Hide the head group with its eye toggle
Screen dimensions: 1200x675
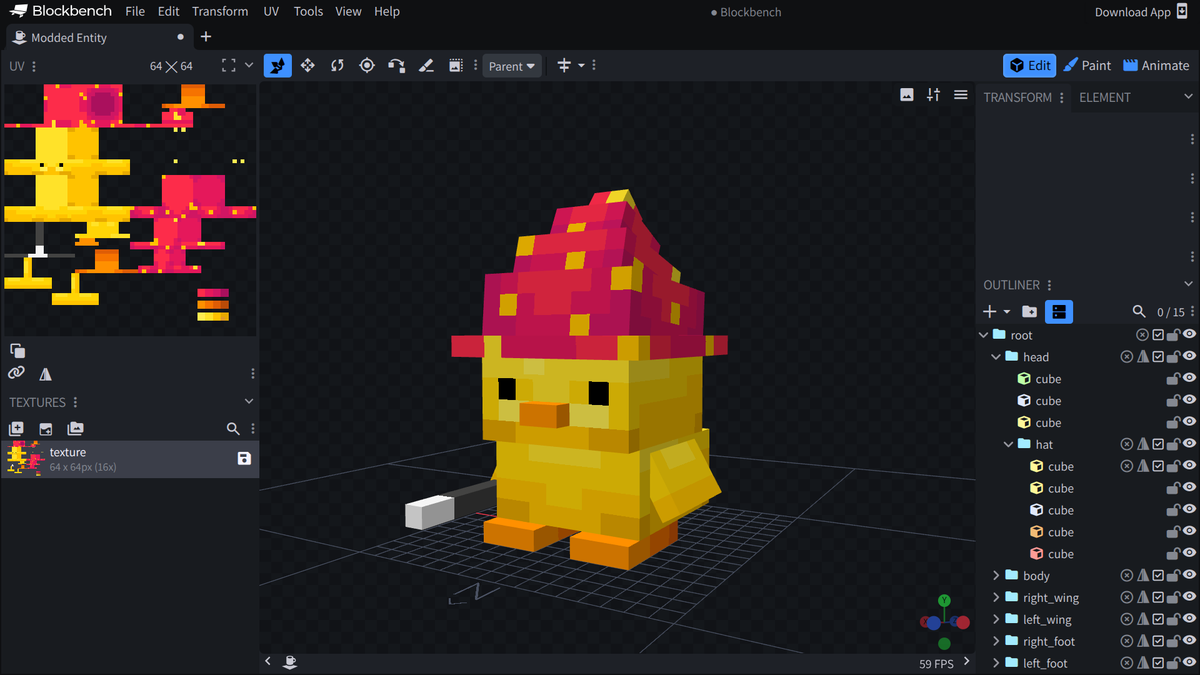(x=1190, y=356)
